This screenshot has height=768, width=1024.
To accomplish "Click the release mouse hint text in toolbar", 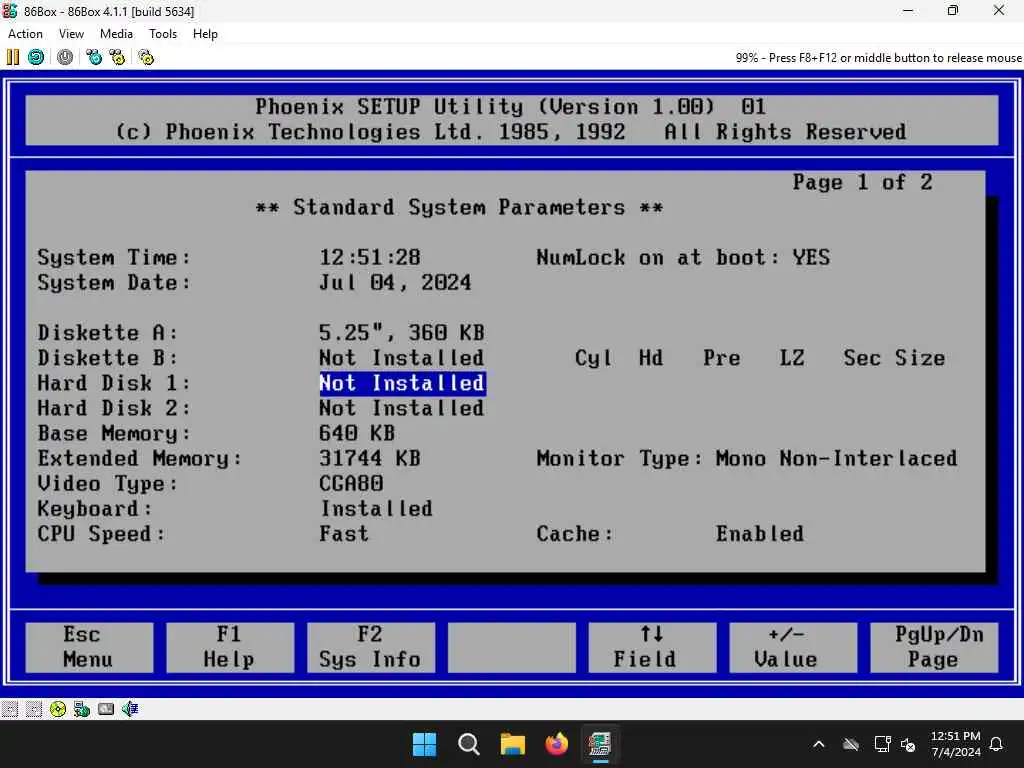I will click(x=878, y=57).
